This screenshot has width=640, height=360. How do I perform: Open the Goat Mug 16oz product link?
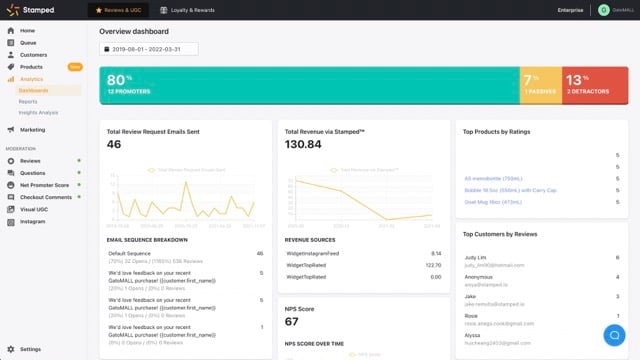[493, 202]
